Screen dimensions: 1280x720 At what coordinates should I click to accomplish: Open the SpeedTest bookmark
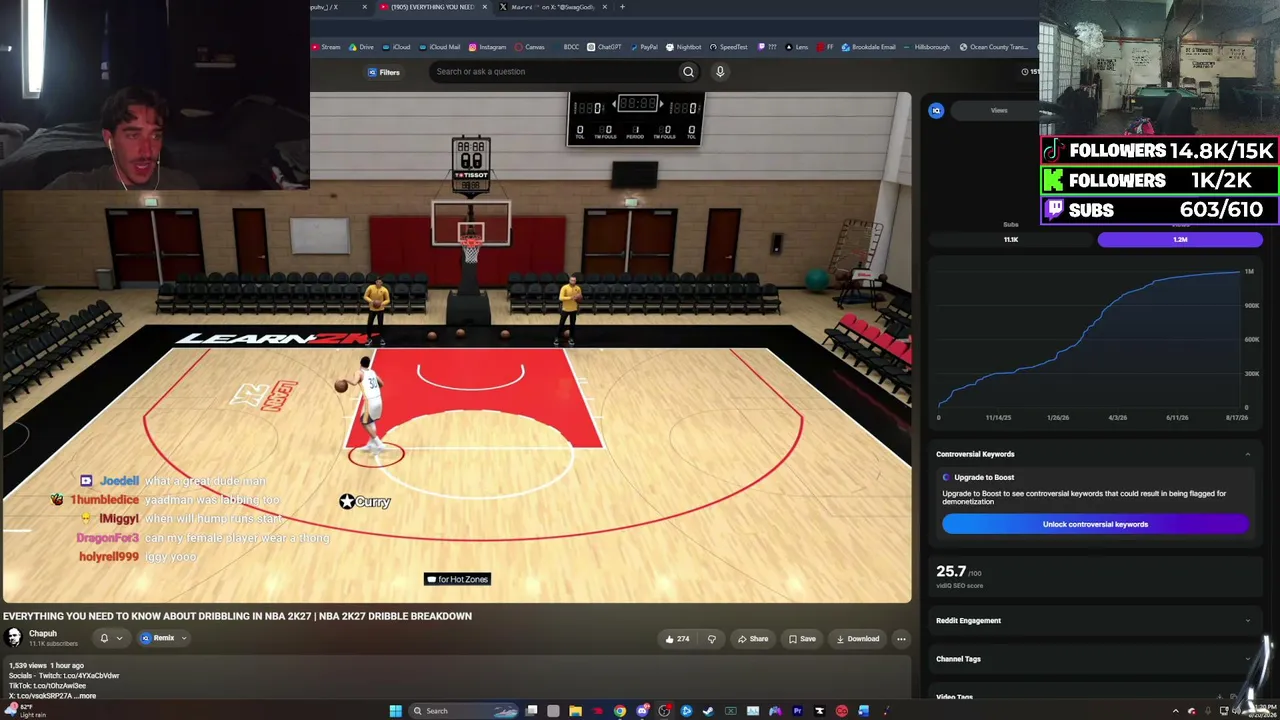pos(728,47)
